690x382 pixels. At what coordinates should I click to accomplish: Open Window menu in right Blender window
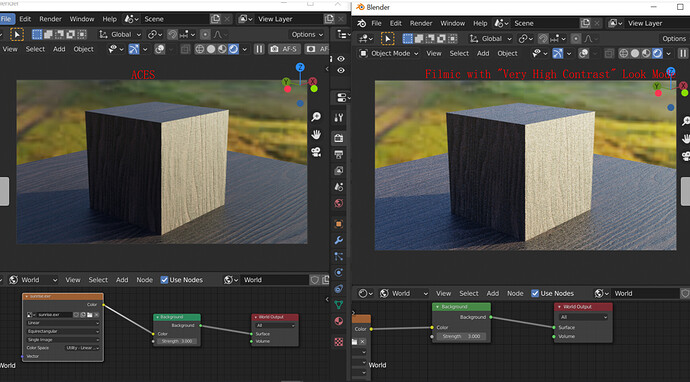452,23
